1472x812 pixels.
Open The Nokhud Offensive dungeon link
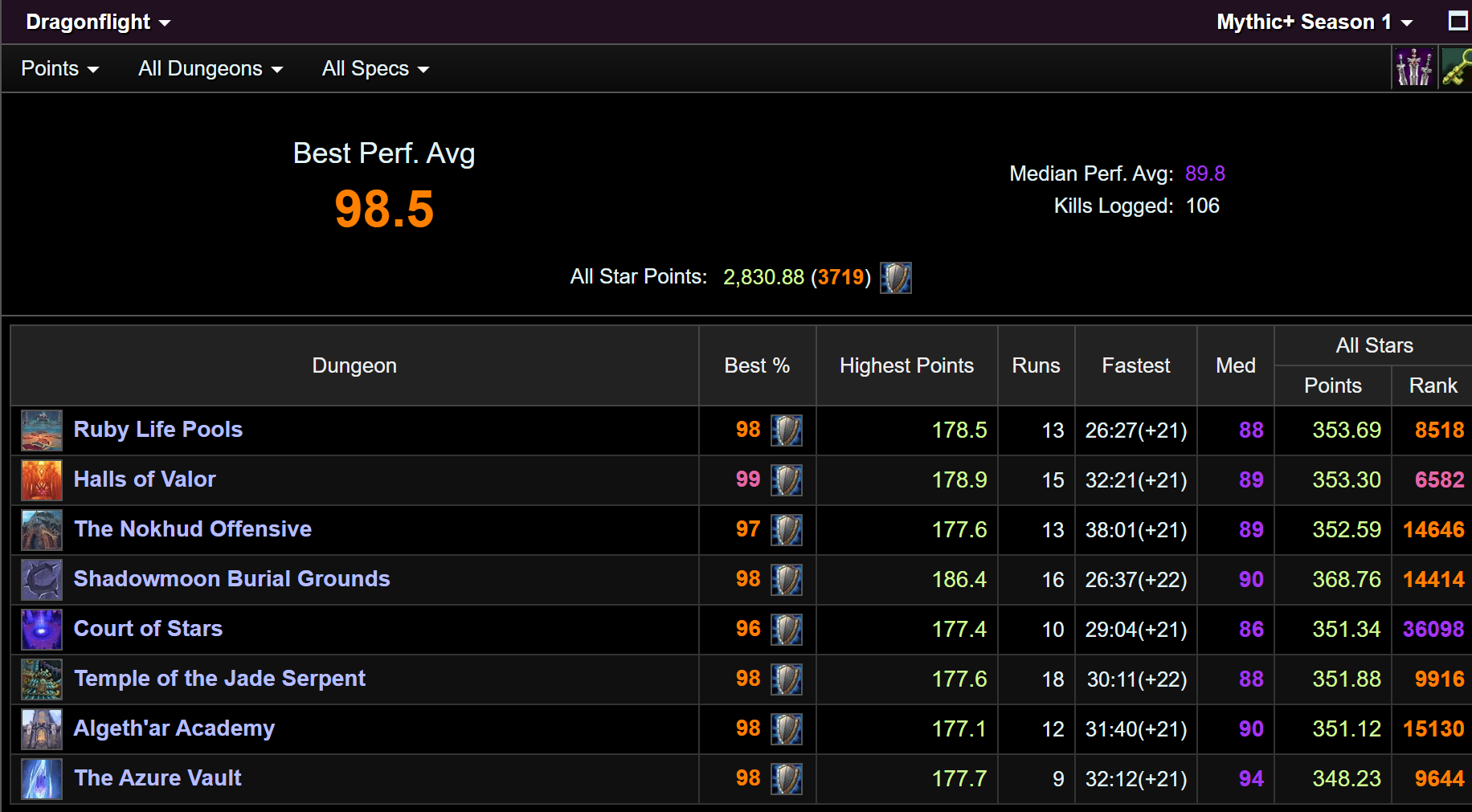(193, 529)
